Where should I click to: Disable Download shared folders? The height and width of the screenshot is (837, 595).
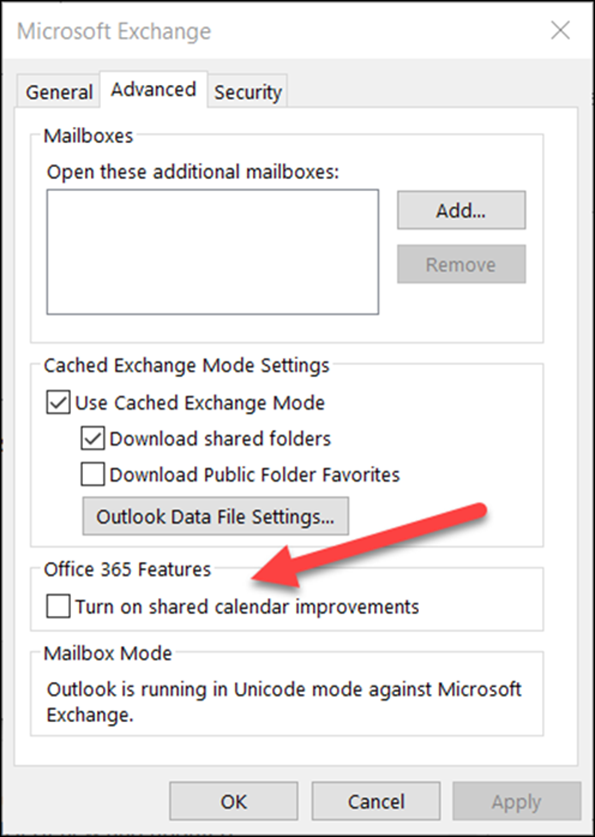point(94,439)
